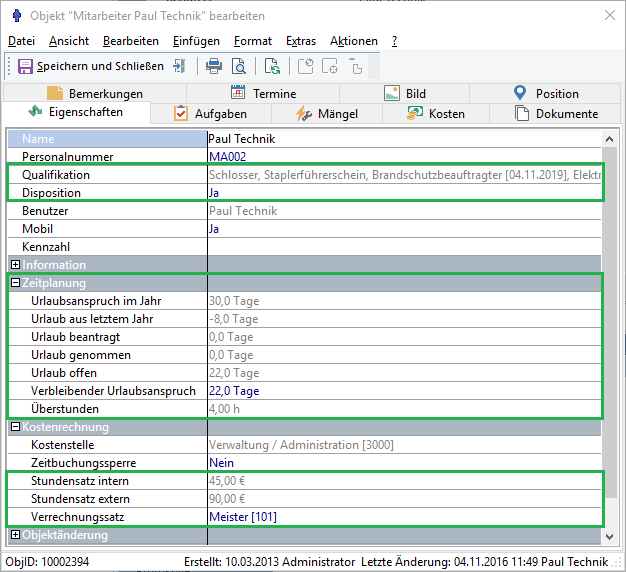Click the scrollbar up arrow
This screenshot has height=572, width=626.
[x=609, y=139]
